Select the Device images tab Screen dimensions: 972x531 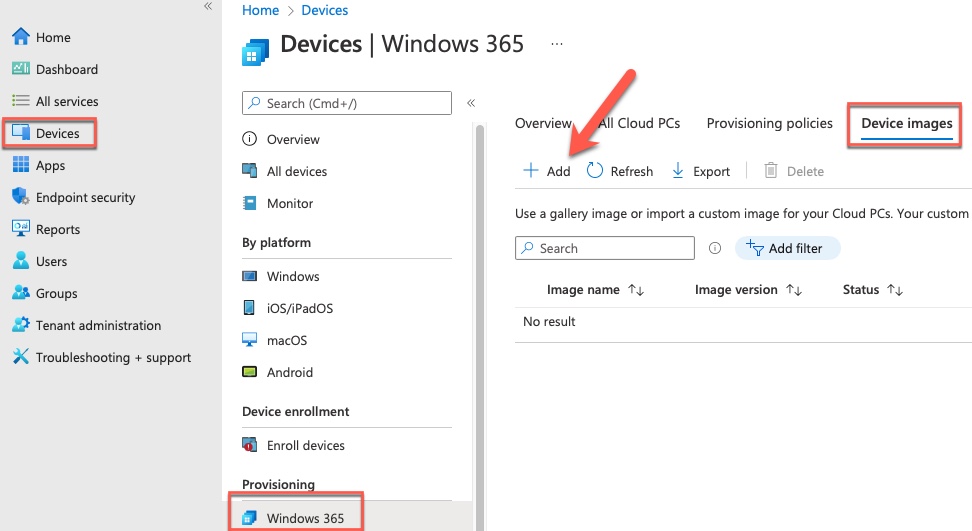point(906,123)
